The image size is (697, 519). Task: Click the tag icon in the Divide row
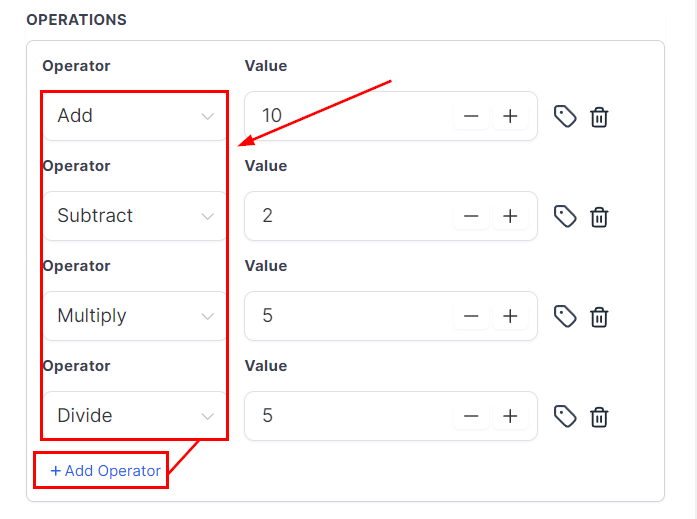(x=565, y=416)
